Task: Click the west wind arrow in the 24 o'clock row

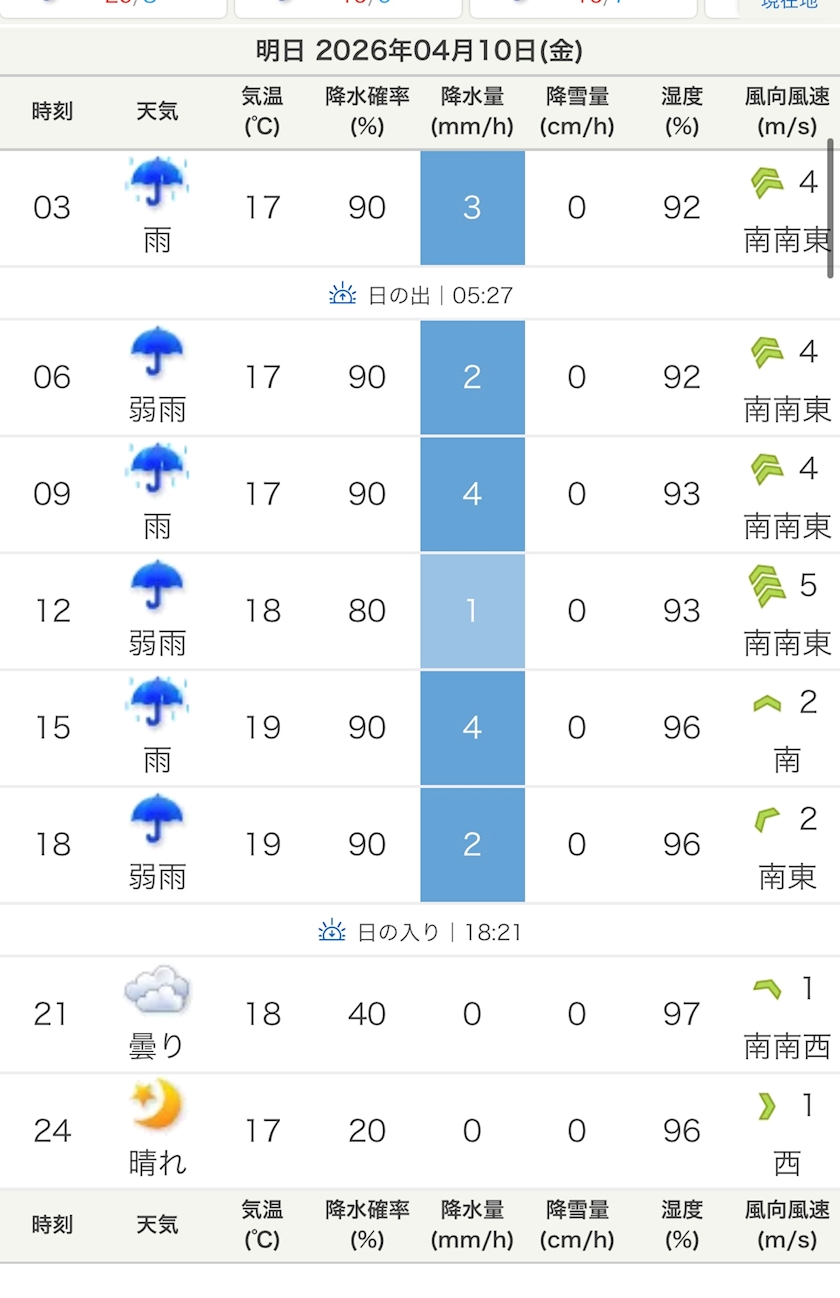Action: [767, 1105]
